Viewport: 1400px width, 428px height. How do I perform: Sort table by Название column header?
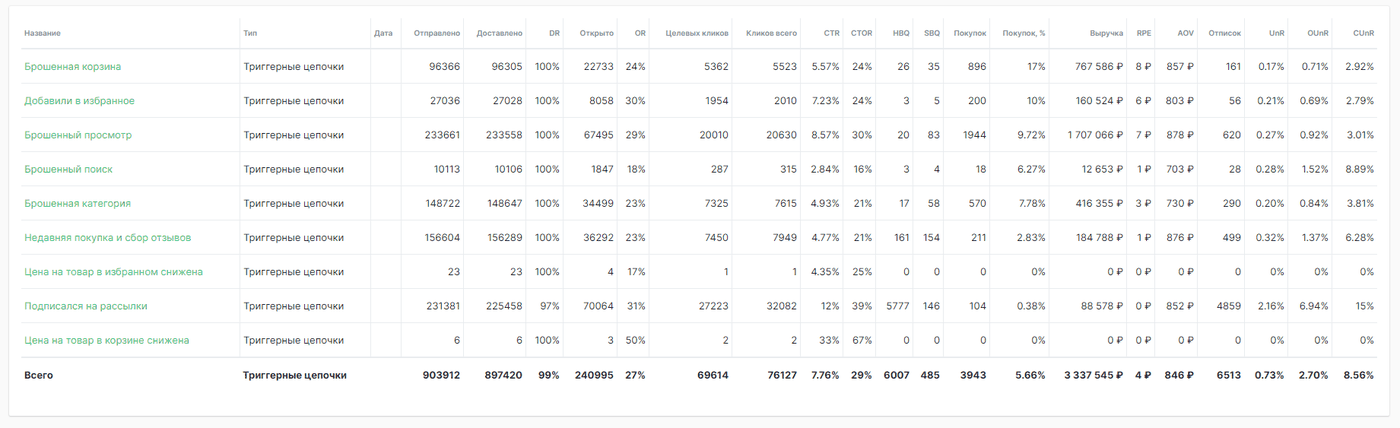tap(42, 33)
